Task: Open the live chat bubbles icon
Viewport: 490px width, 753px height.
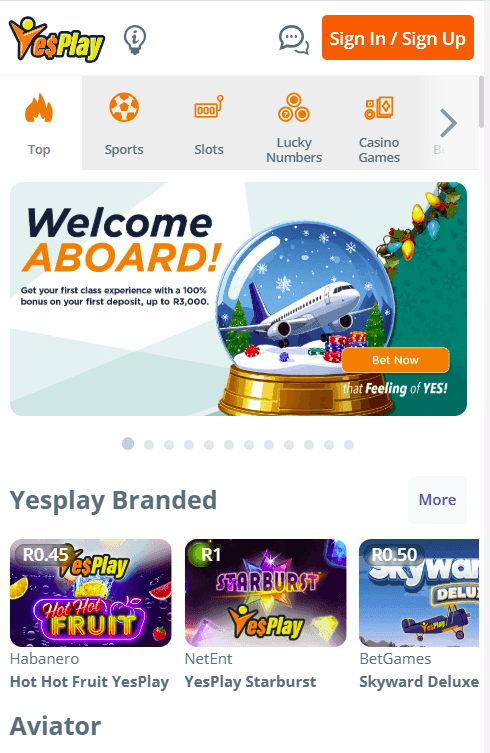Action: pos(294,39)
